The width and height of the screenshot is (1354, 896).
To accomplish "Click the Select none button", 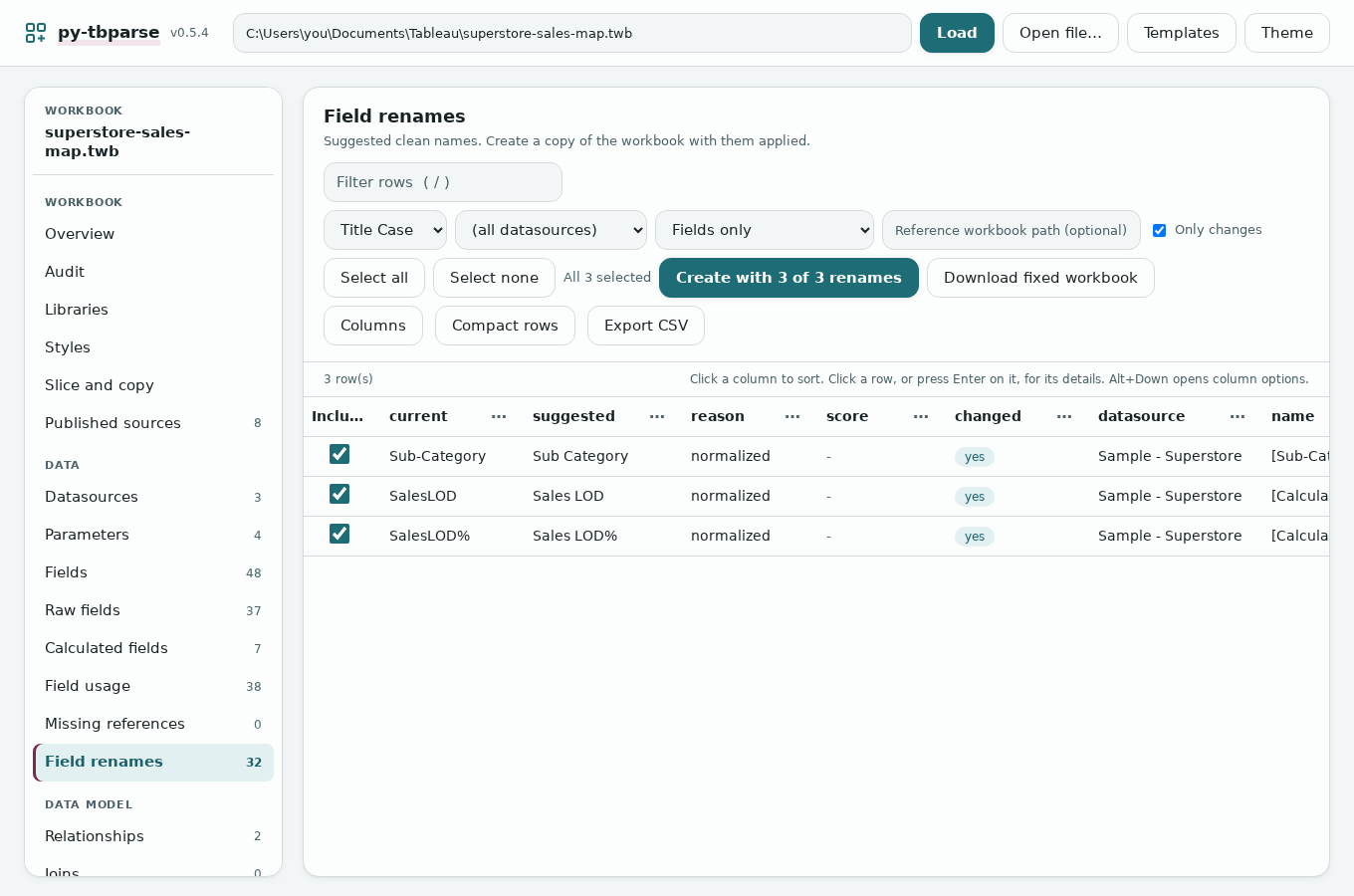I will [494, 278].
